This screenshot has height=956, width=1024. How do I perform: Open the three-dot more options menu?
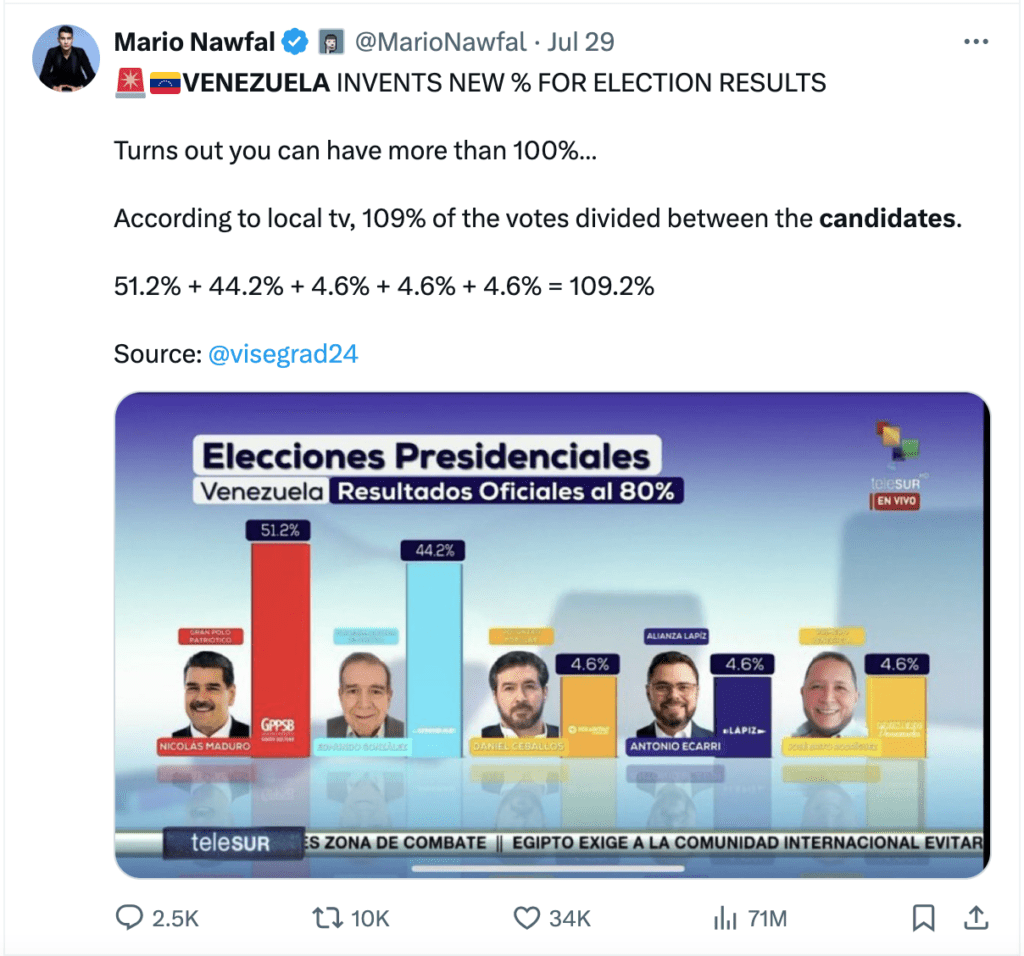tap(974, 42)
